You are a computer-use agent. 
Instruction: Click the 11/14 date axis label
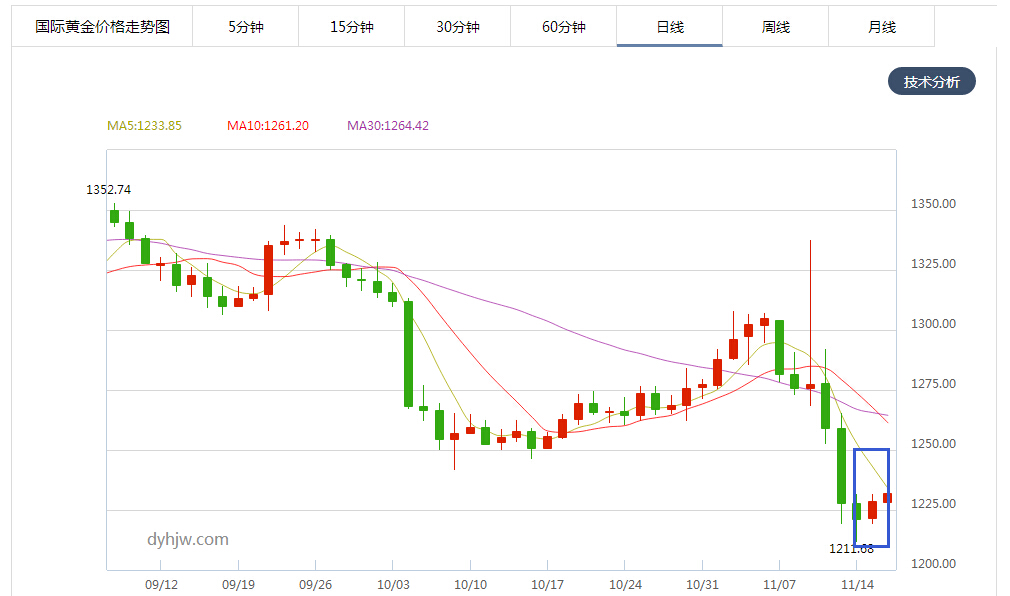click(857, 585)
